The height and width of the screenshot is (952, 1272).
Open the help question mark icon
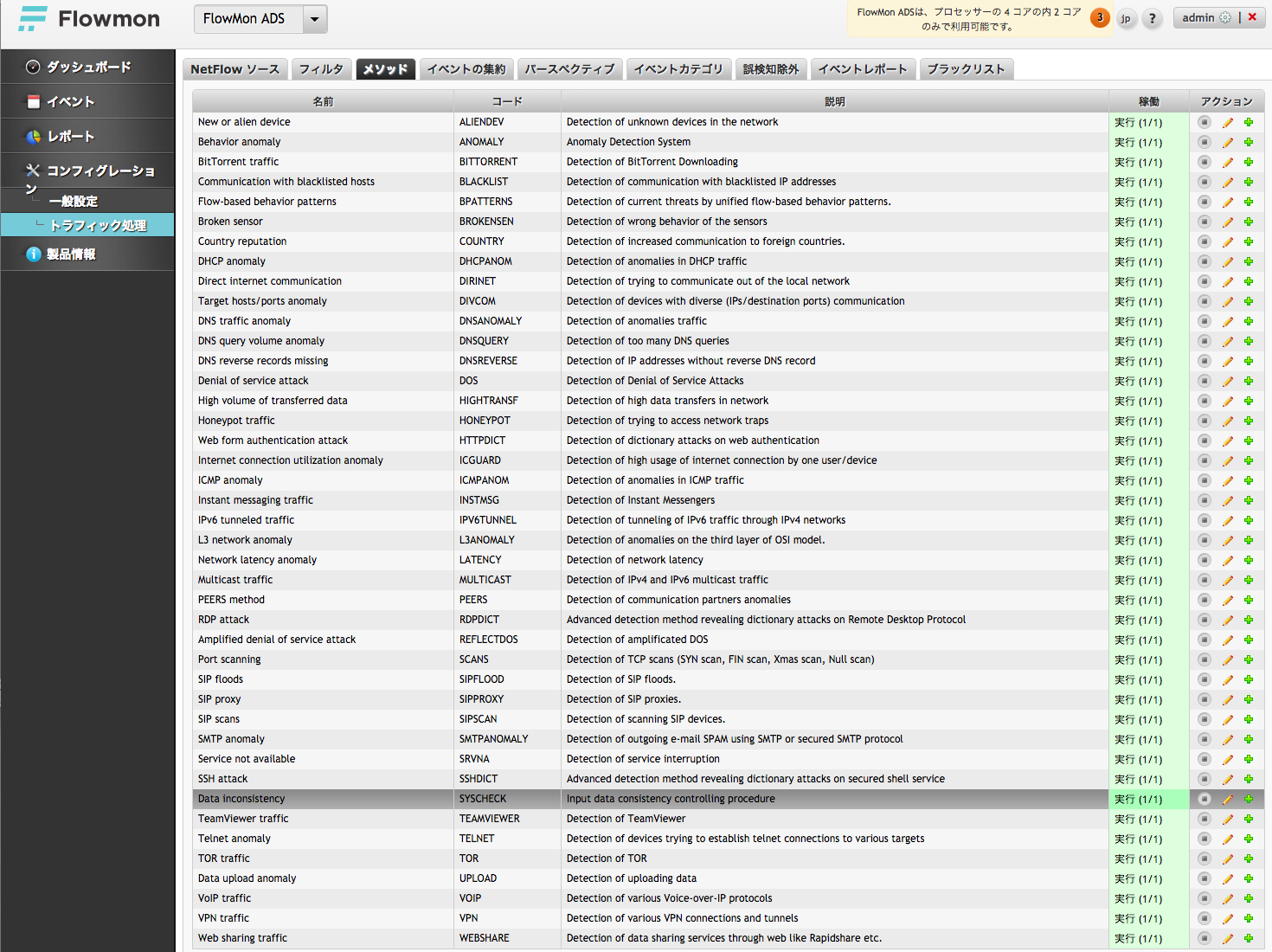tap(1152, 18)
